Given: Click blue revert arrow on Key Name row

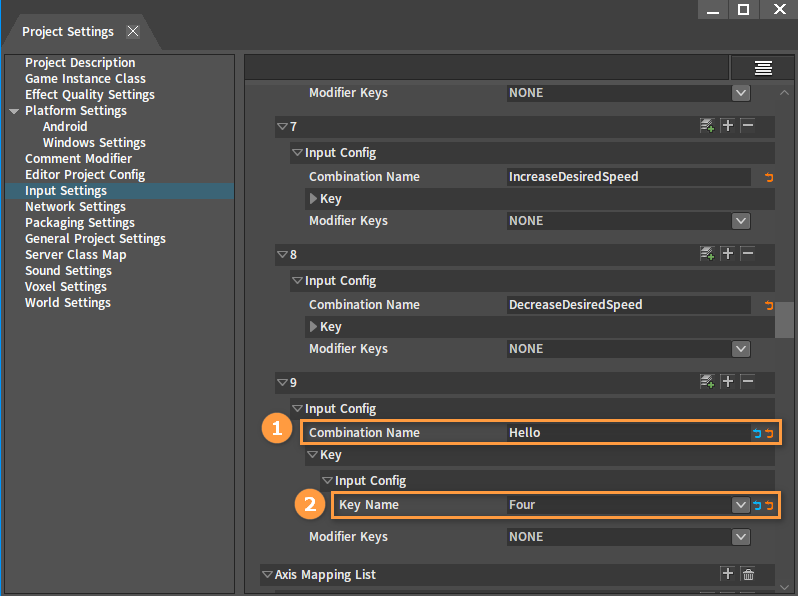Looking at the screenshot, I should pos(757,505).
